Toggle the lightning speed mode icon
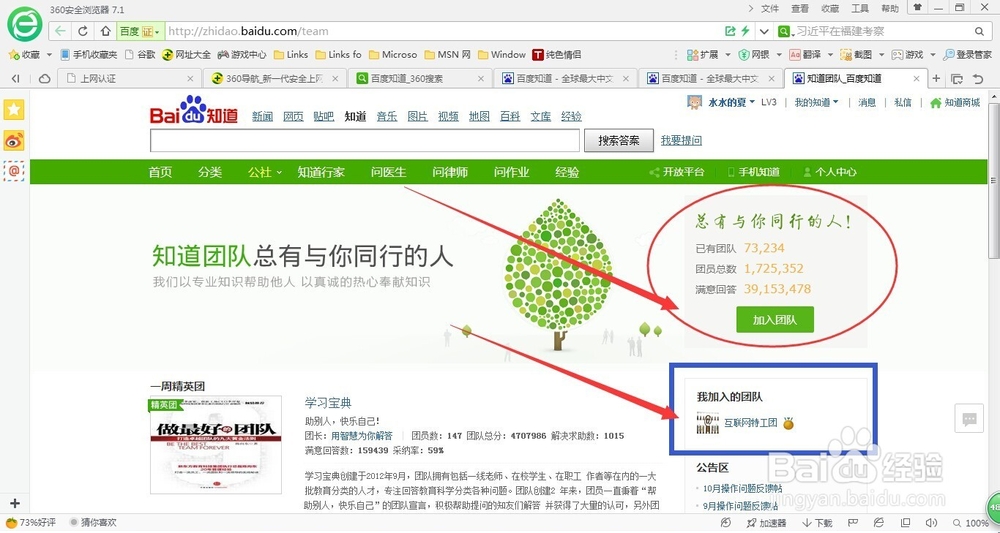1000x533 pixels. (x=745, y=31)
